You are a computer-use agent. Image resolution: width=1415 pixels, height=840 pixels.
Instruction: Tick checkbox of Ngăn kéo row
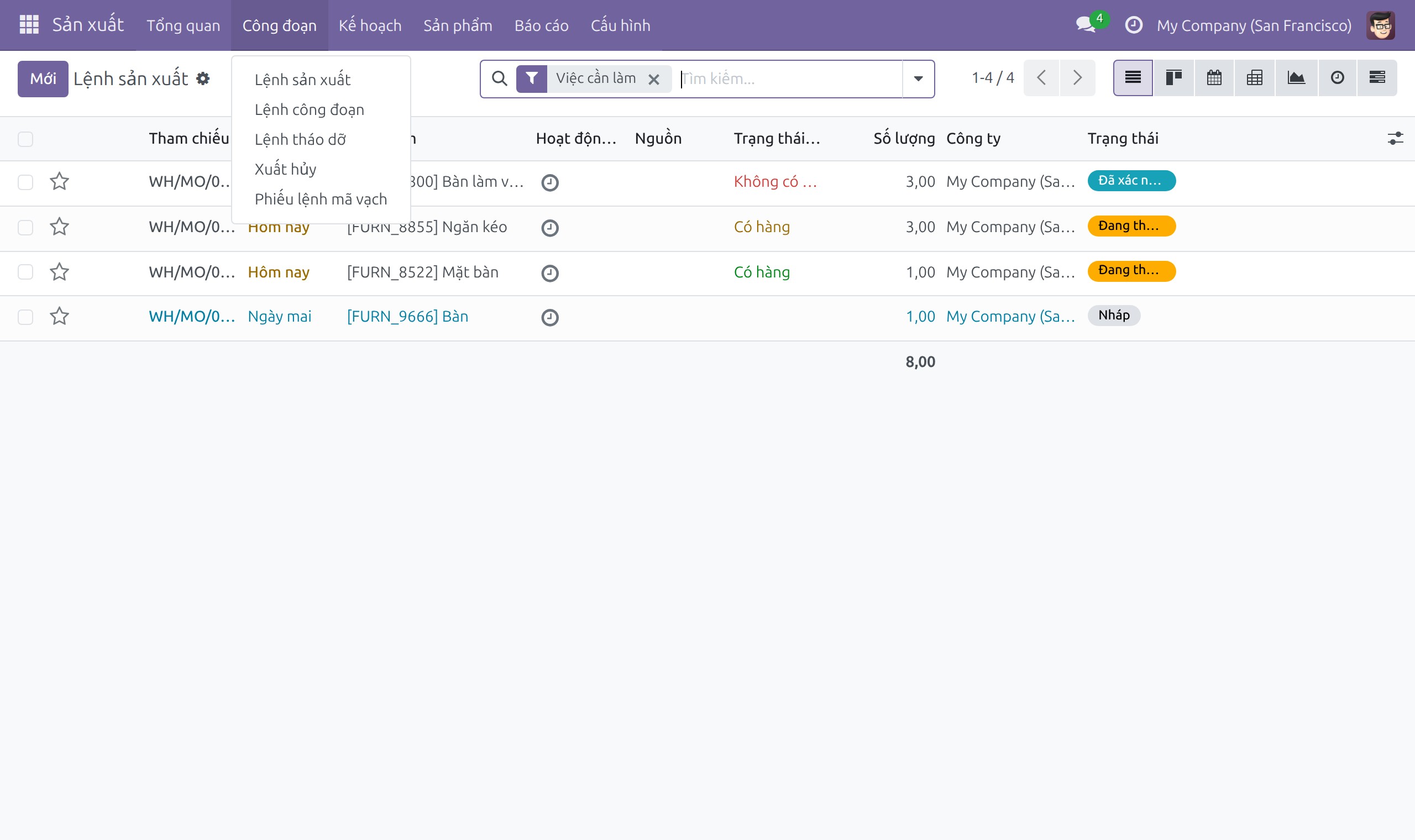click(25, 228)
